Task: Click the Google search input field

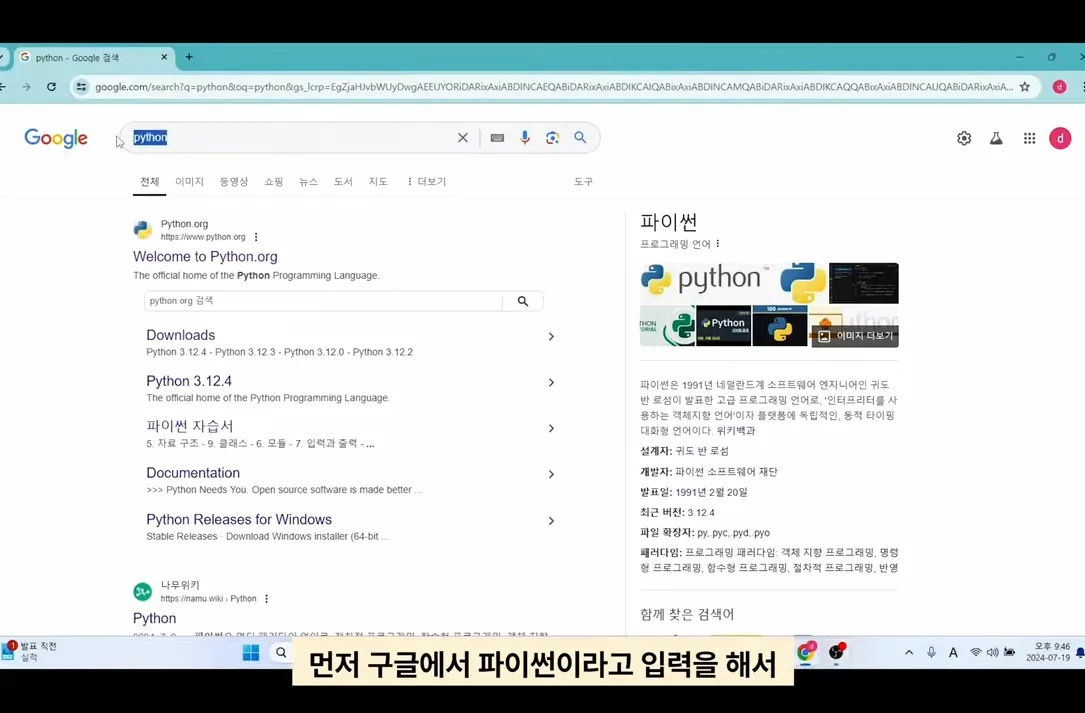Action: tap(291, 138)
